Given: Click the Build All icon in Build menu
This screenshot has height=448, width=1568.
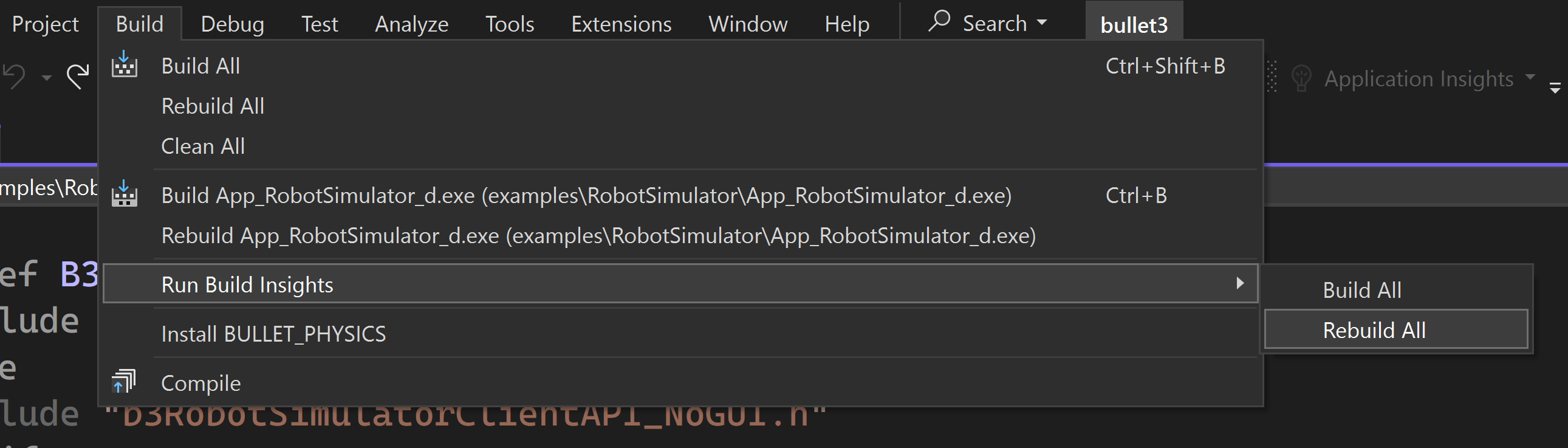Looking at the screenshot, I should click(124, 65).
